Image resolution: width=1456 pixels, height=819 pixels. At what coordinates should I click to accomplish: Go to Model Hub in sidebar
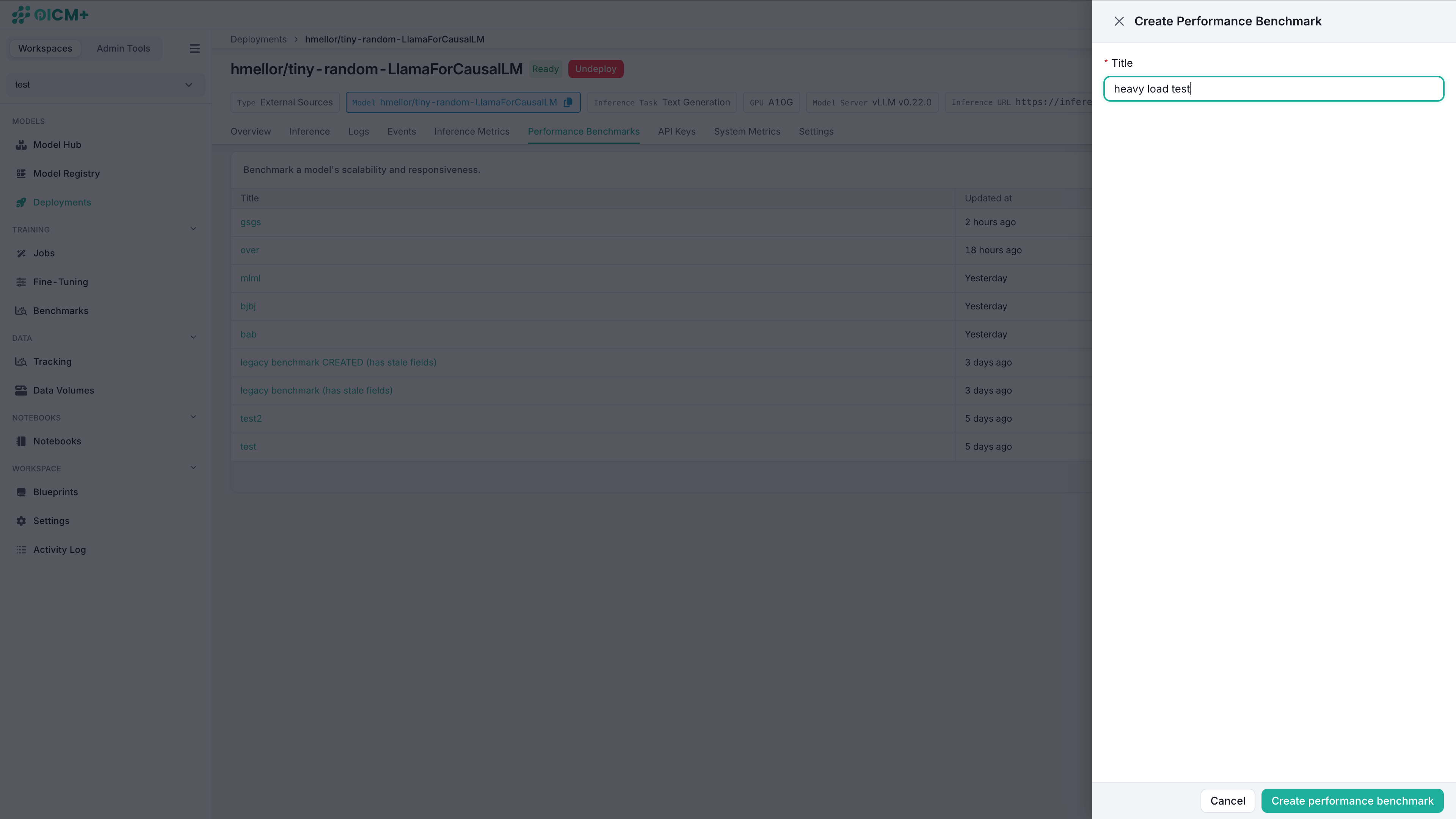[x=57, y=145]
